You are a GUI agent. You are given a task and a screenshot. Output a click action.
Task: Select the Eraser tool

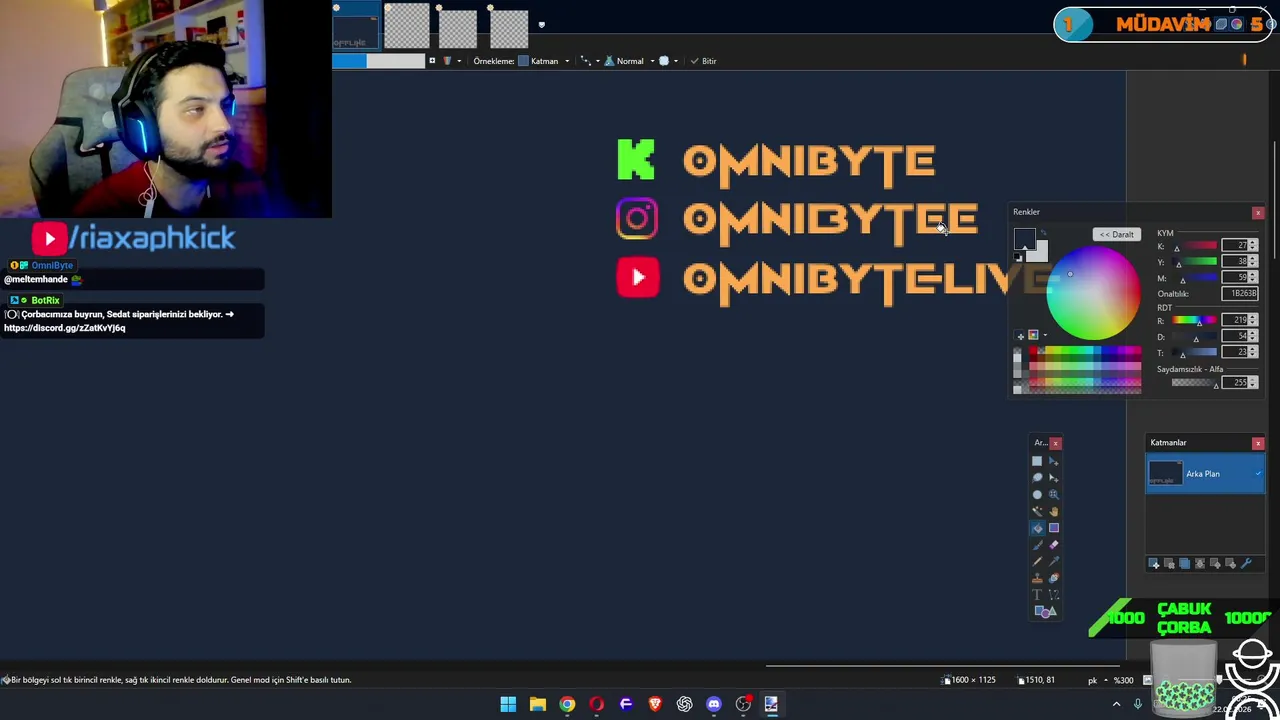(x=1053, y=544)
